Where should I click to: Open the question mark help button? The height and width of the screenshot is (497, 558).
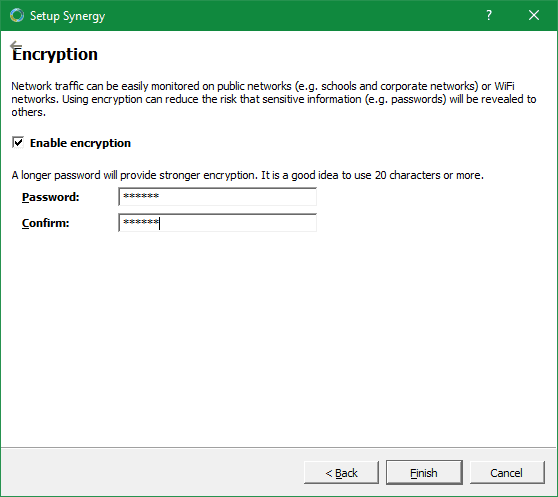pyautogui.click(x=489, y=15)
